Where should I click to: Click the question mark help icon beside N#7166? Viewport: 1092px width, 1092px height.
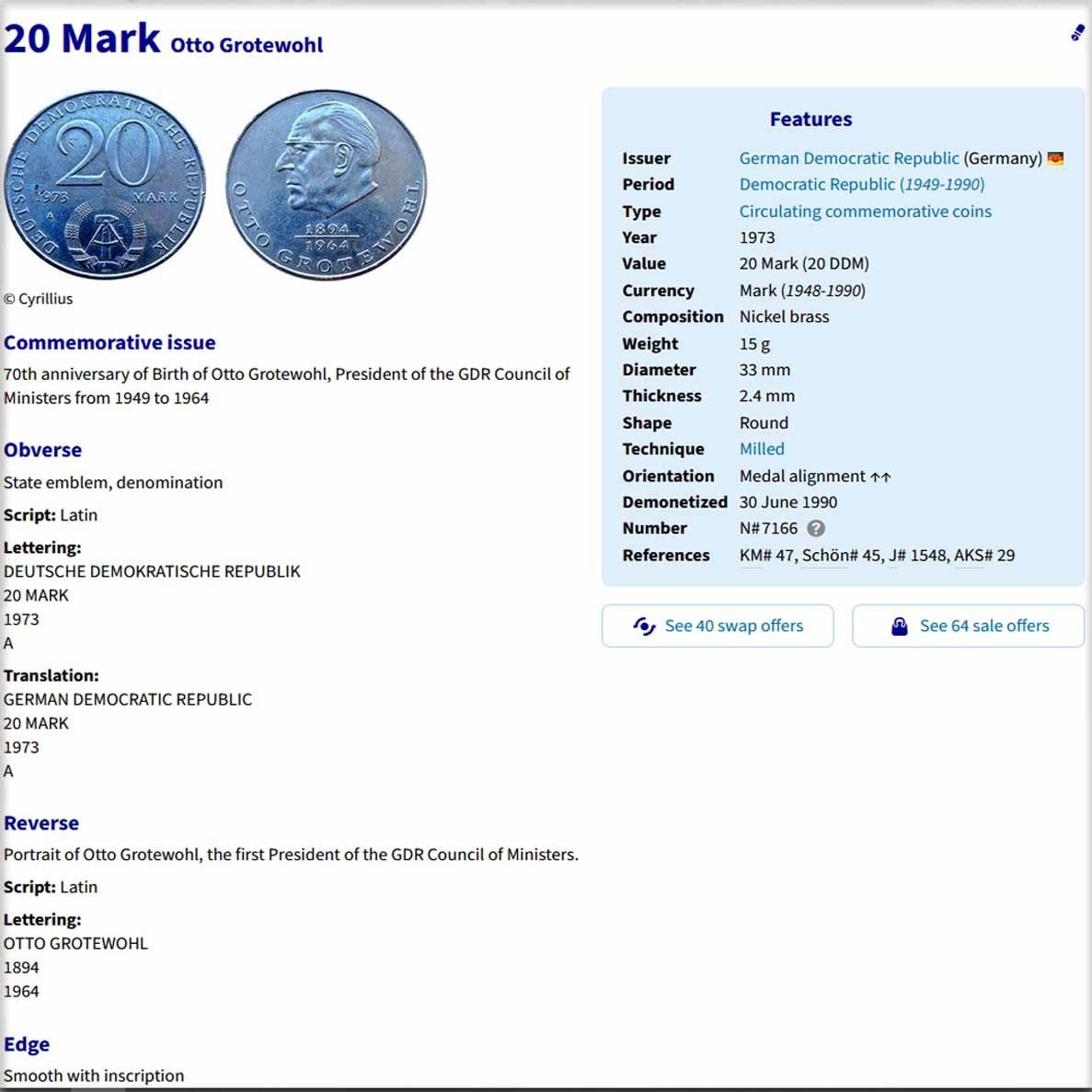coord(816,528)
